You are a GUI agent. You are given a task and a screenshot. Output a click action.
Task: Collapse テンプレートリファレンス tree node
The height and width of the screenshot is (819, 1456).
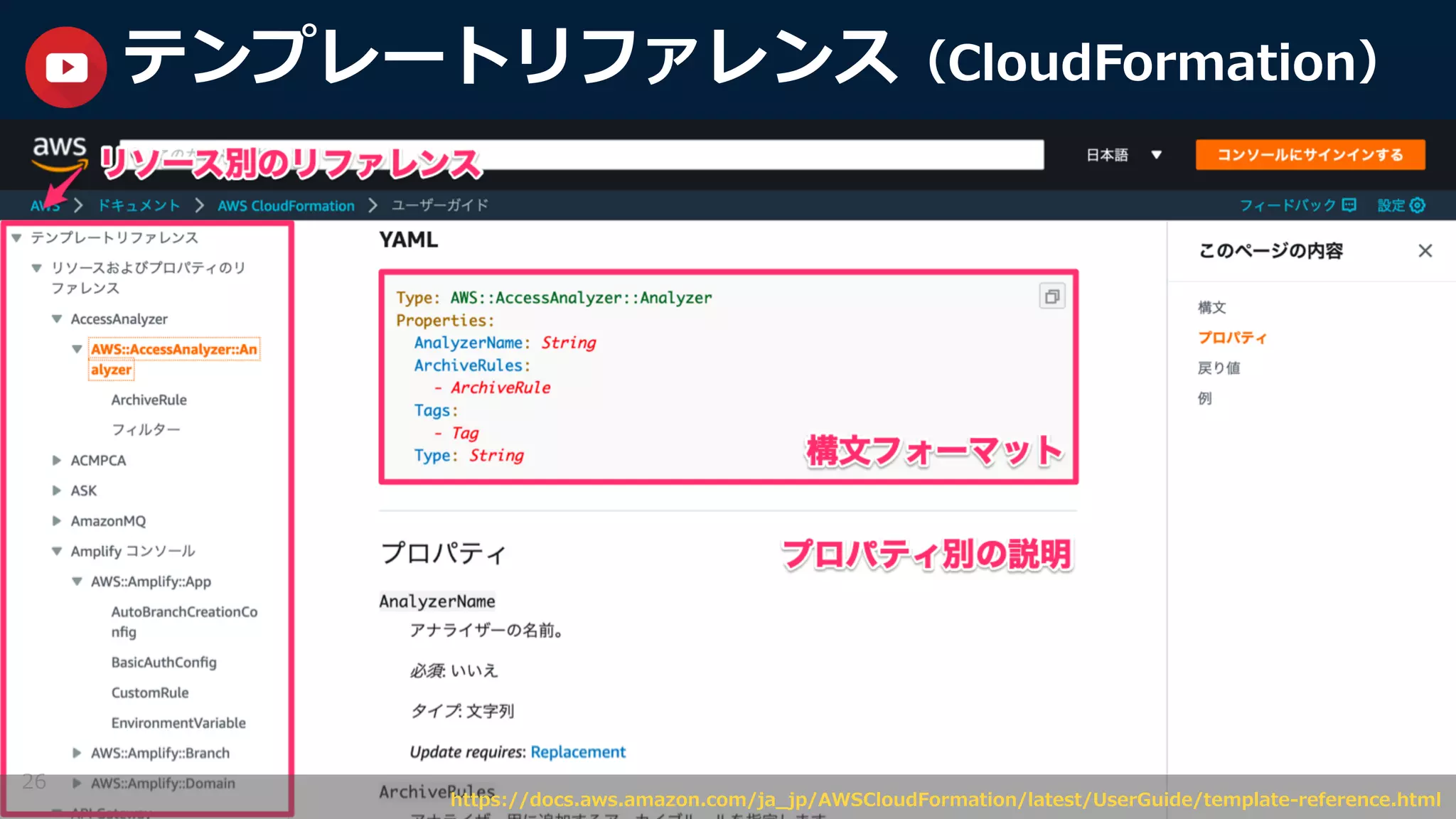click(16, 237)
